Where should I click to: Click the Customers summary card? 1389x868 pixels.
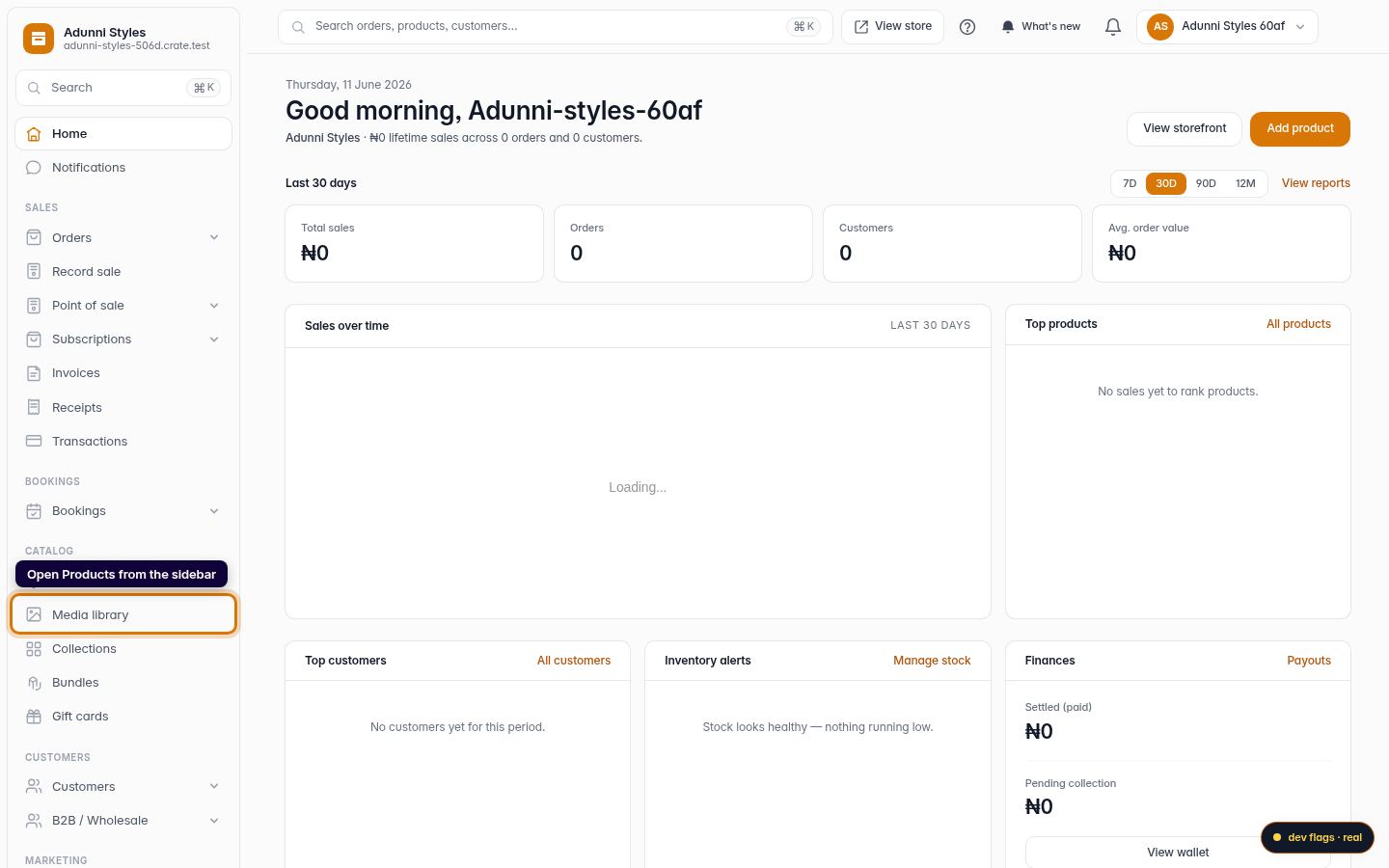(x=952, y=243)
